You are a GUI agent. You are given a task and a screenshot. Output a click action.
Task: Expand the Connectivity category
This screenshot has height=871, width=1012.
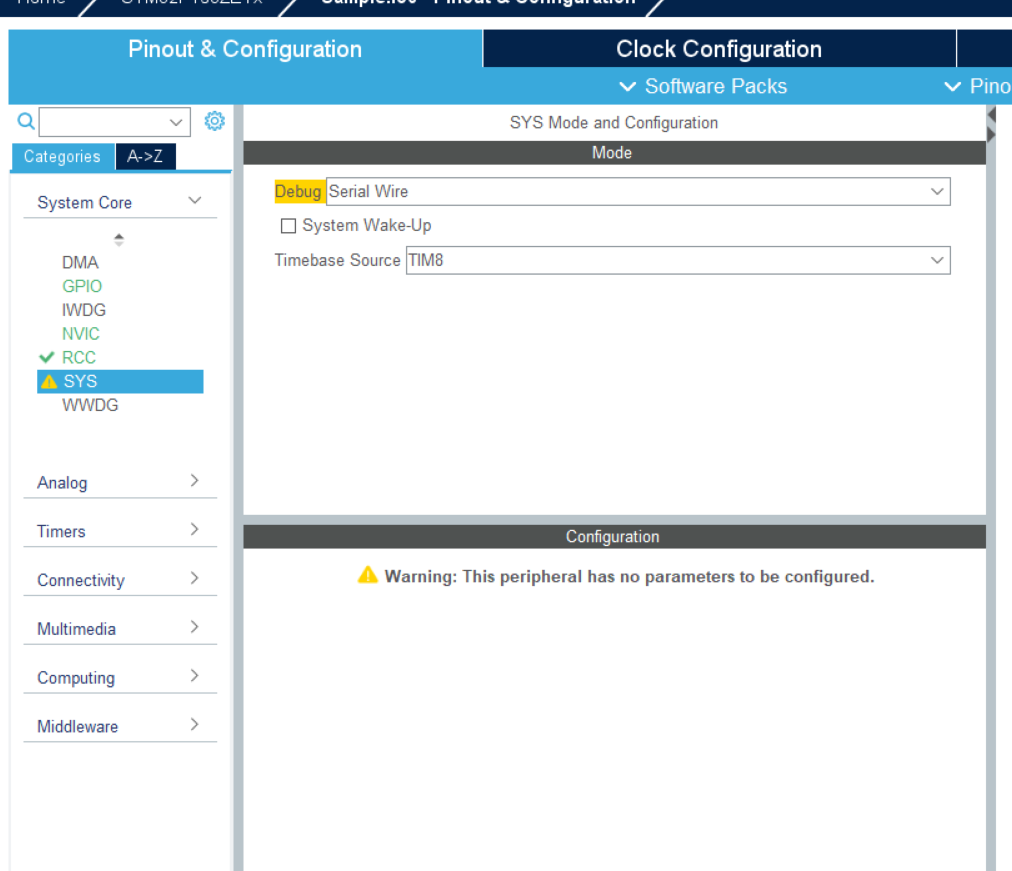[x=120, y=580]
